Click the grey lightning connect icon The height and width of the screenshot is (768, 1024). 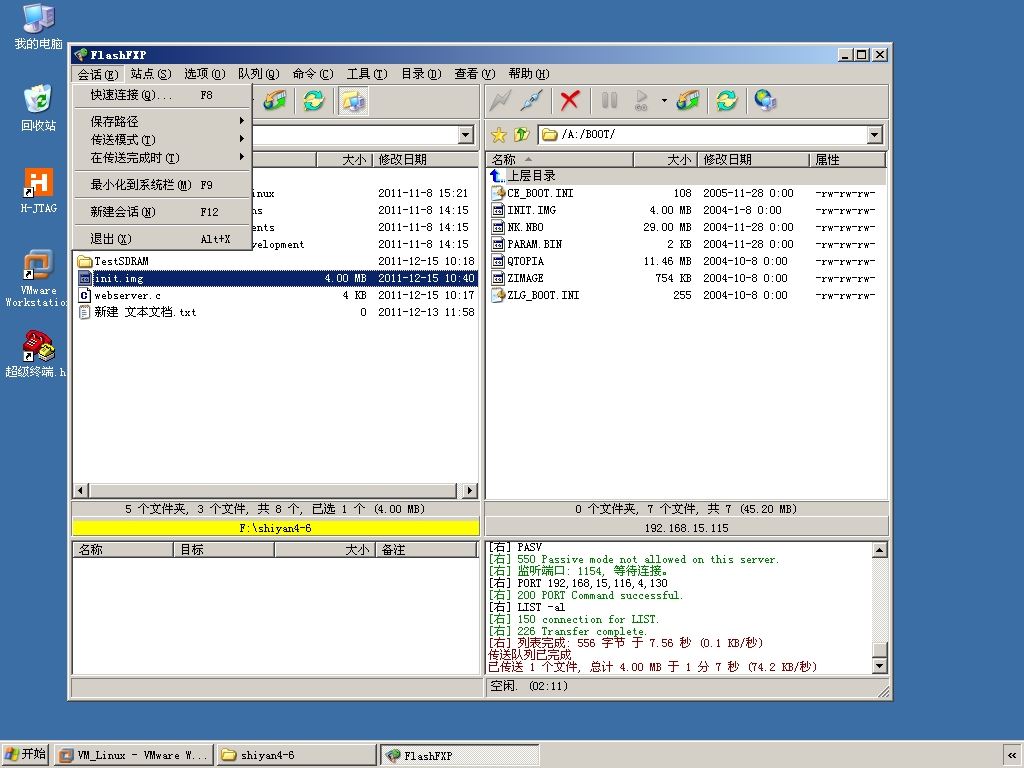(501, 101)
